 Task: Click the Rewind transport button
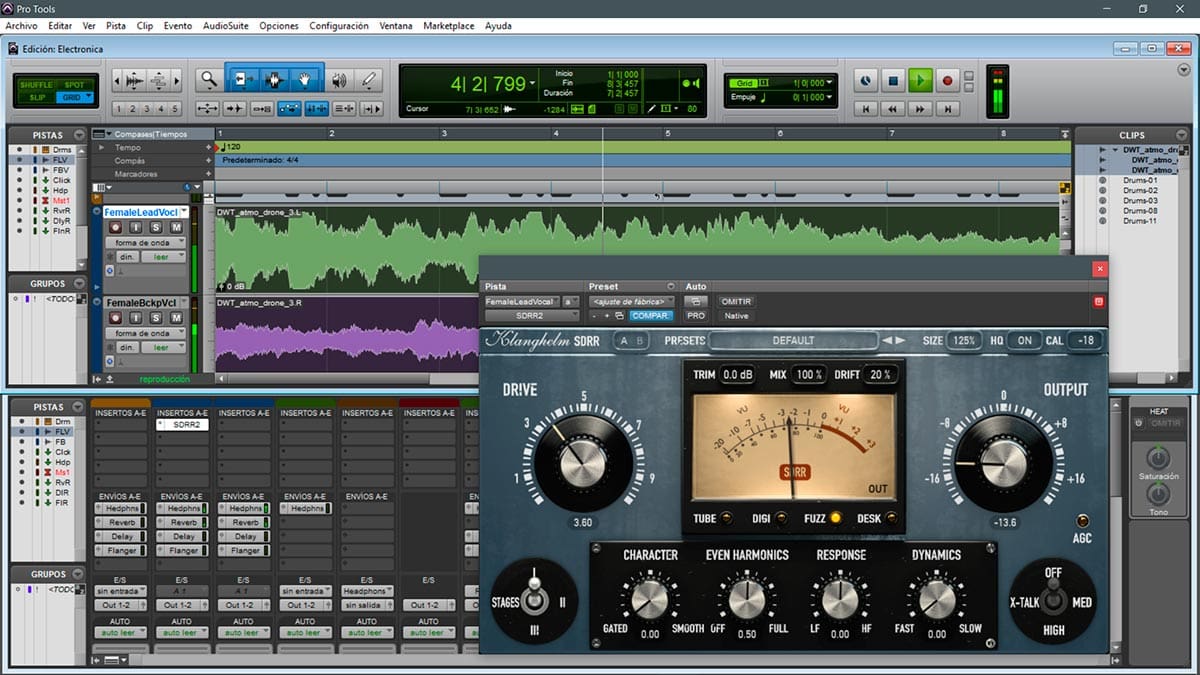point(894,108)
